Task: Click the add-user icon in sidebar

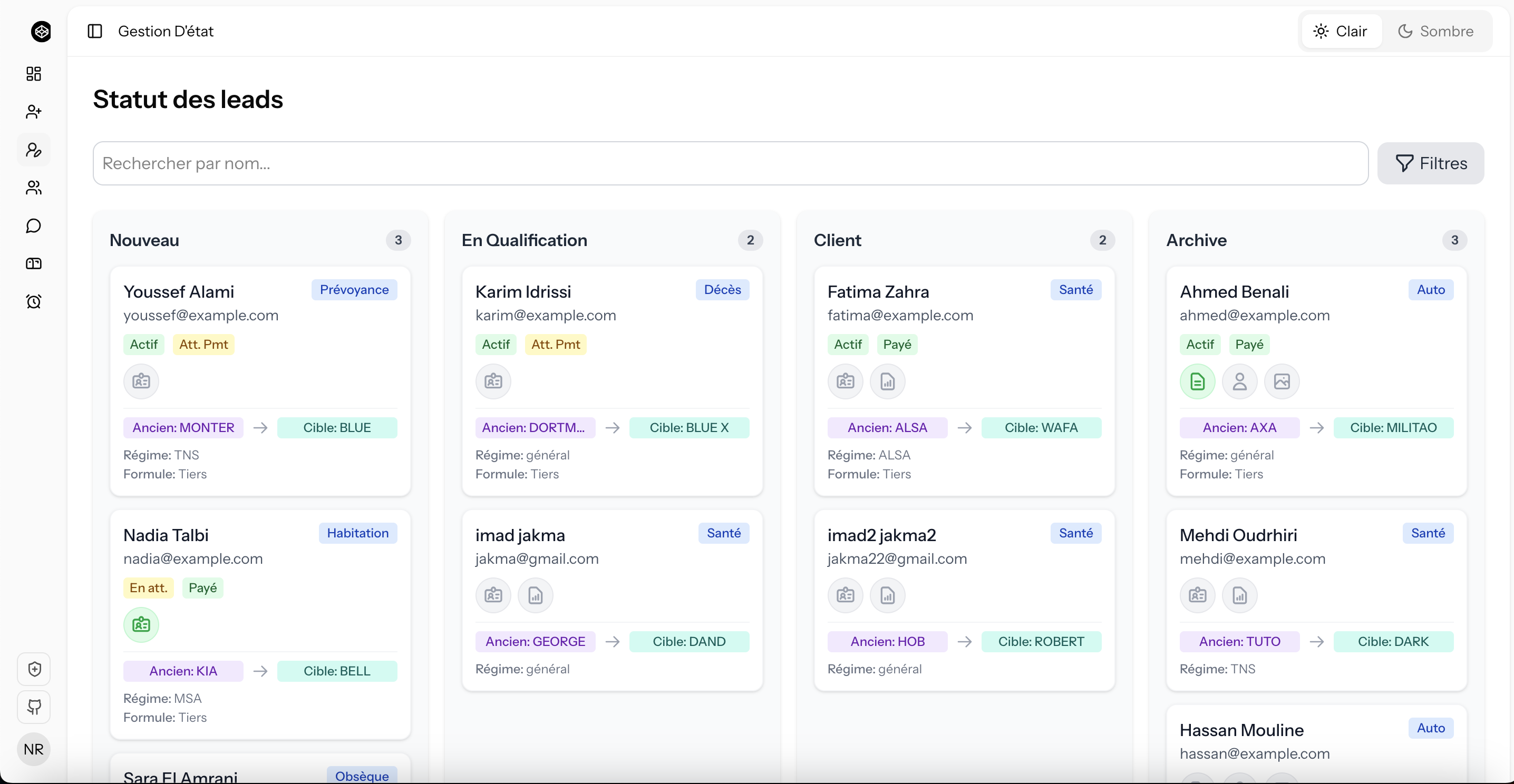Action: click(x=34, y=112)
